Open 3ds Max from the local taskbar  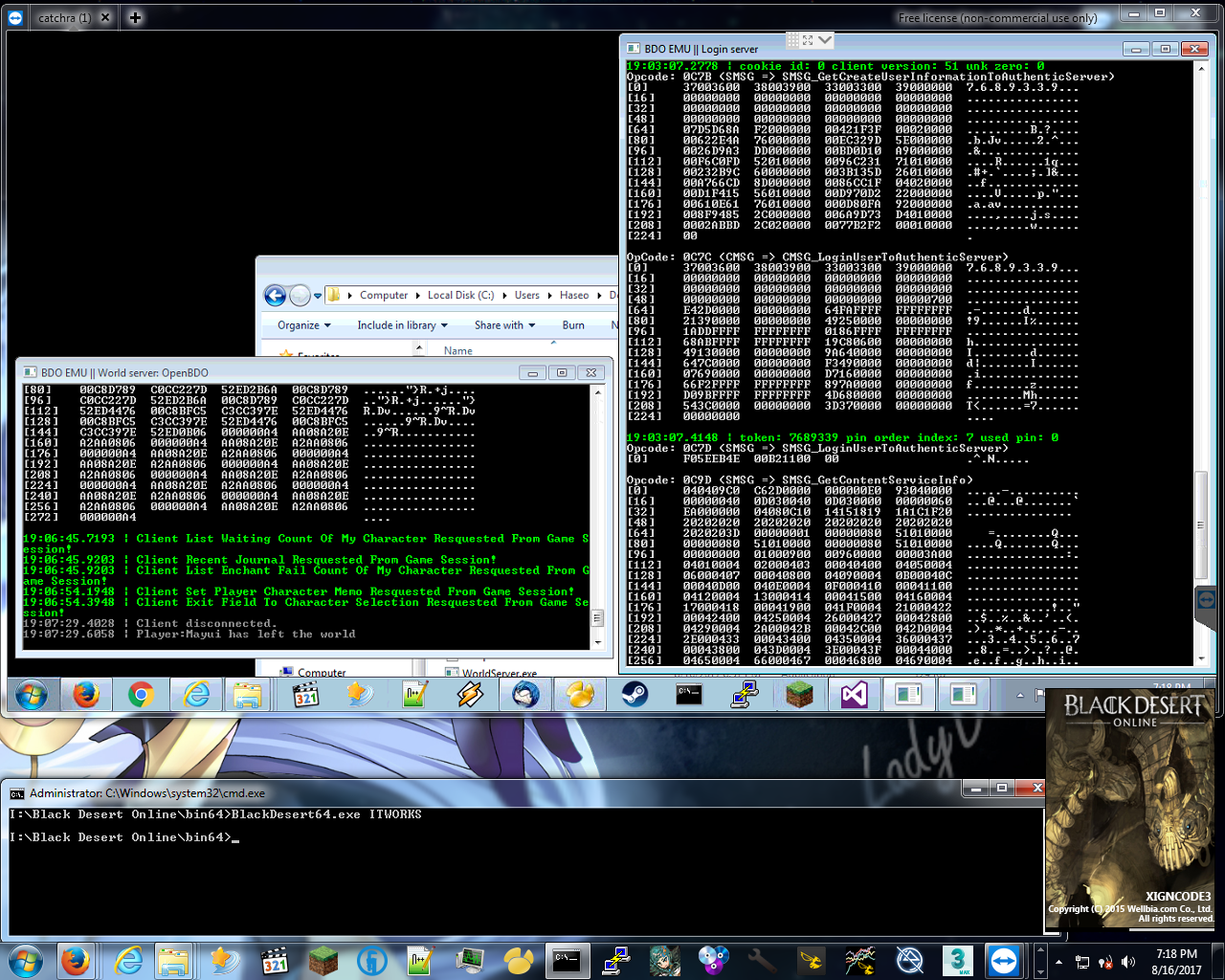[x=957, y=960]
